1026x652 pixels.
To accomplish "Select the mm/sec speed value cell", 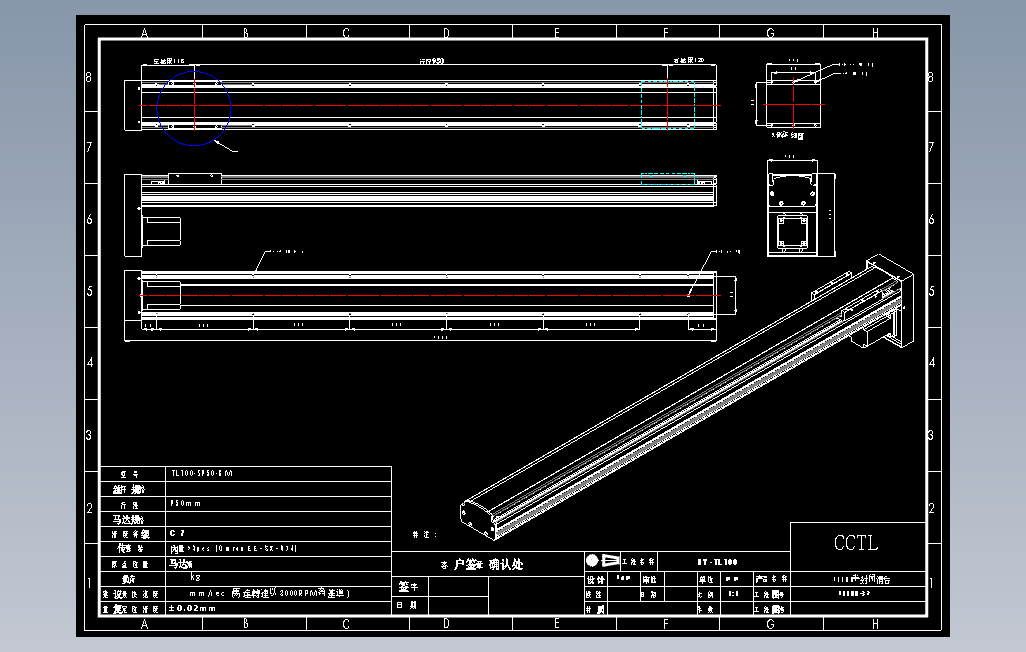I will click(x=278, y=593).
